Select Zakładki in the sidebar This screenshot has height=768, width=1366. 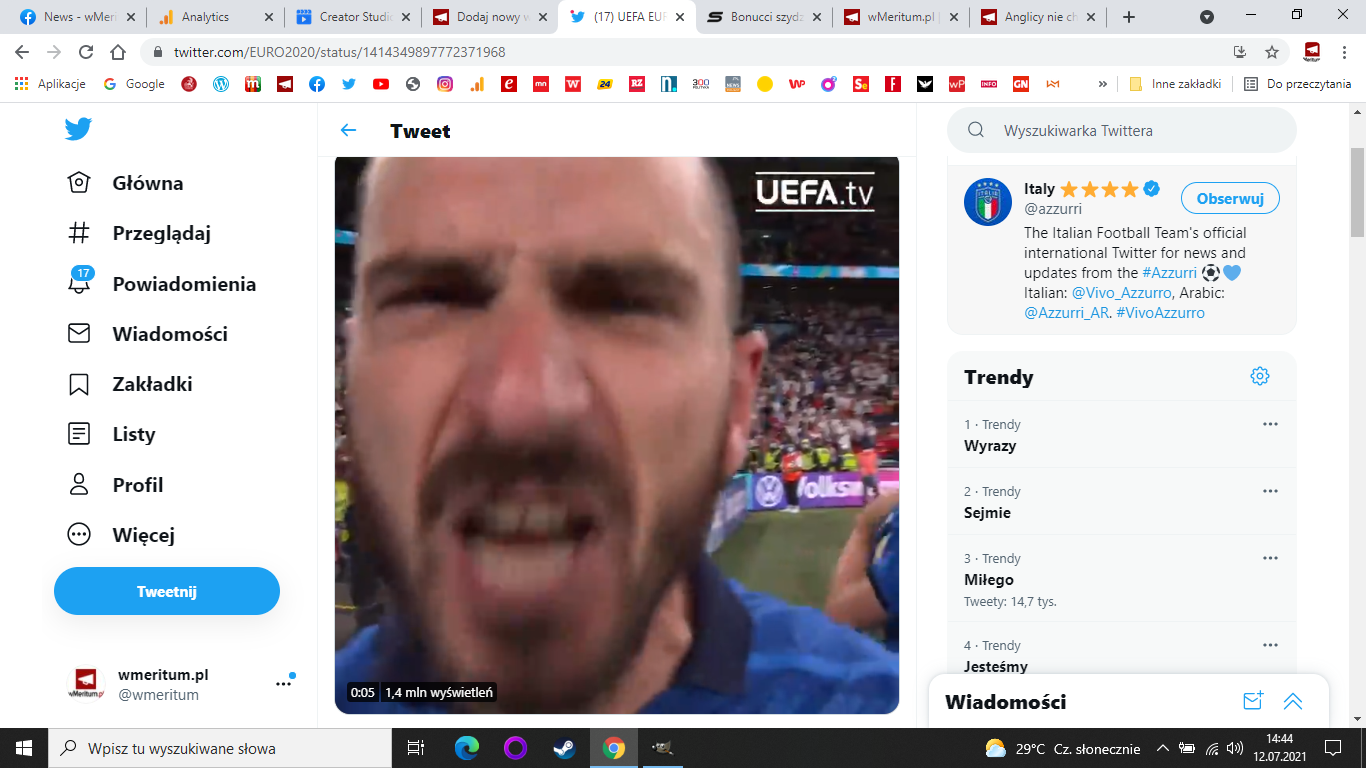click(x=152, y=384)
